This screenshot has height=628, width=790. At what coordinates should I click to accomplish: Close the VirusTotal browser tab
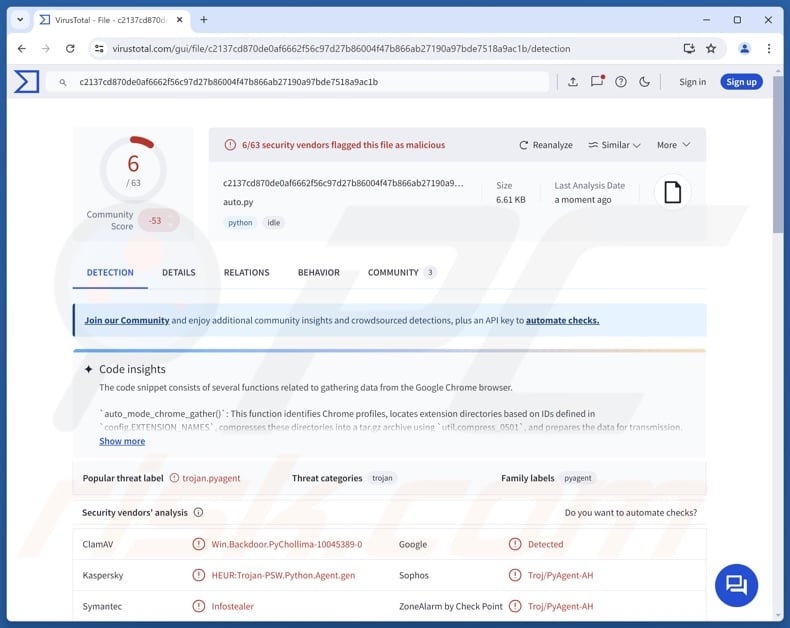coord(179,20)
